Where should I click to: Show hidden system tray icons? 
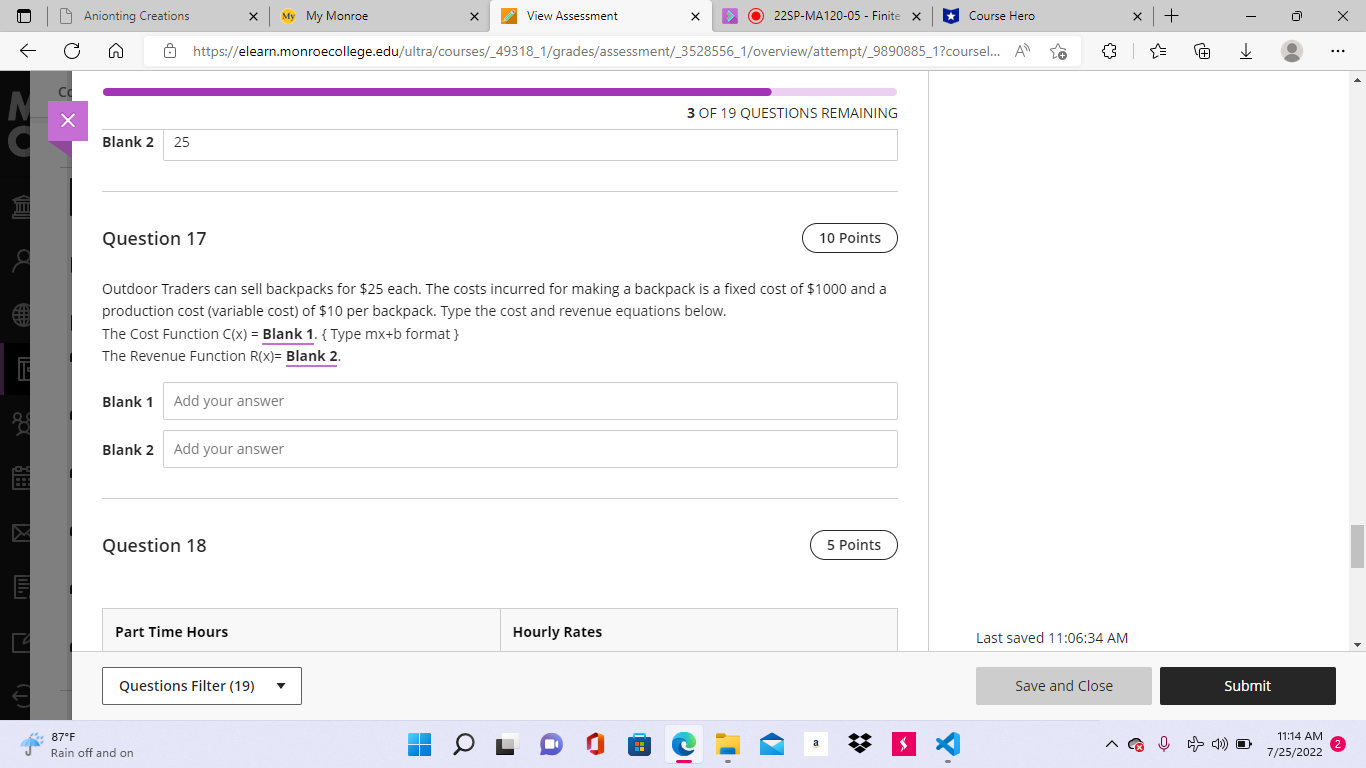pos(1111,744)
